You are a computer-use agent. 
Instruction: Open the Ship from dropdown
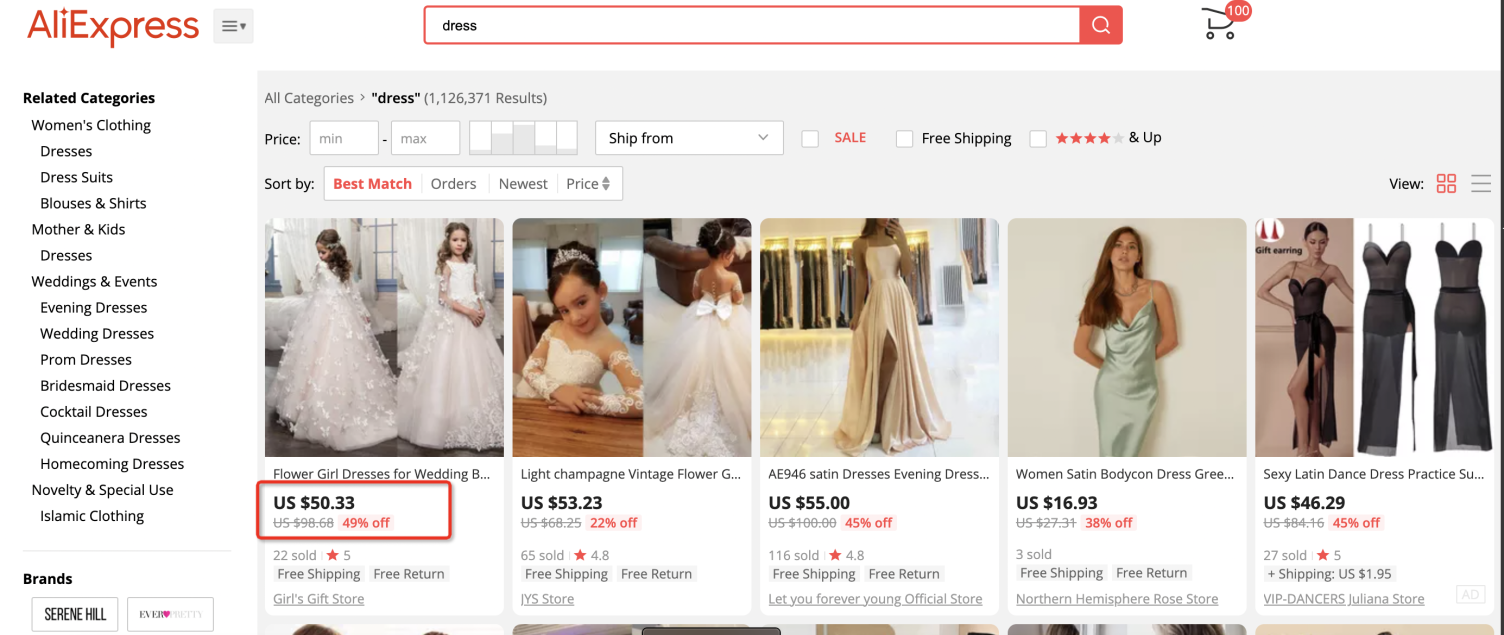(688, 138)
